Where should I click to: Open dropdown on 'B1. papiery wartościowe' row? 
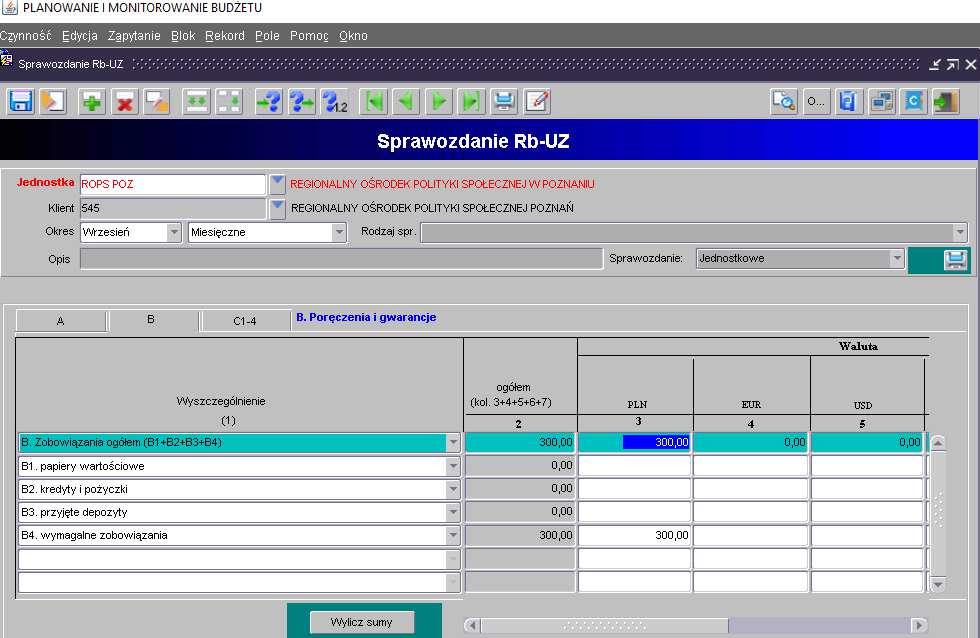453,466
